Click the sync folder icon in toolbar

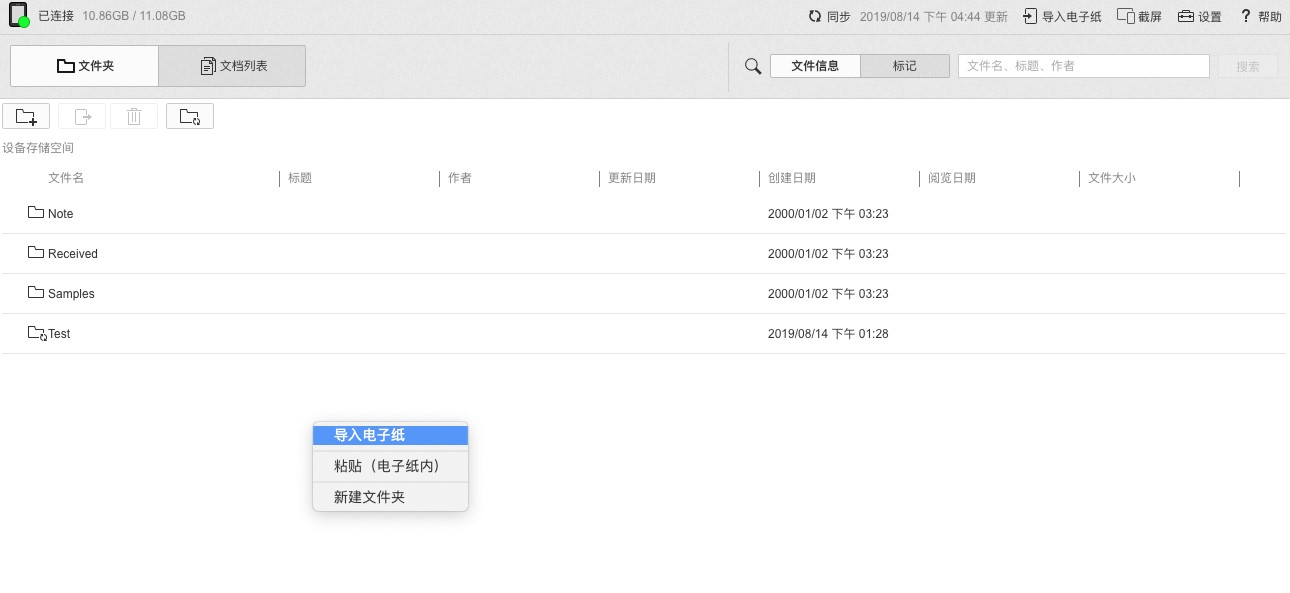[x=190, y=116]
